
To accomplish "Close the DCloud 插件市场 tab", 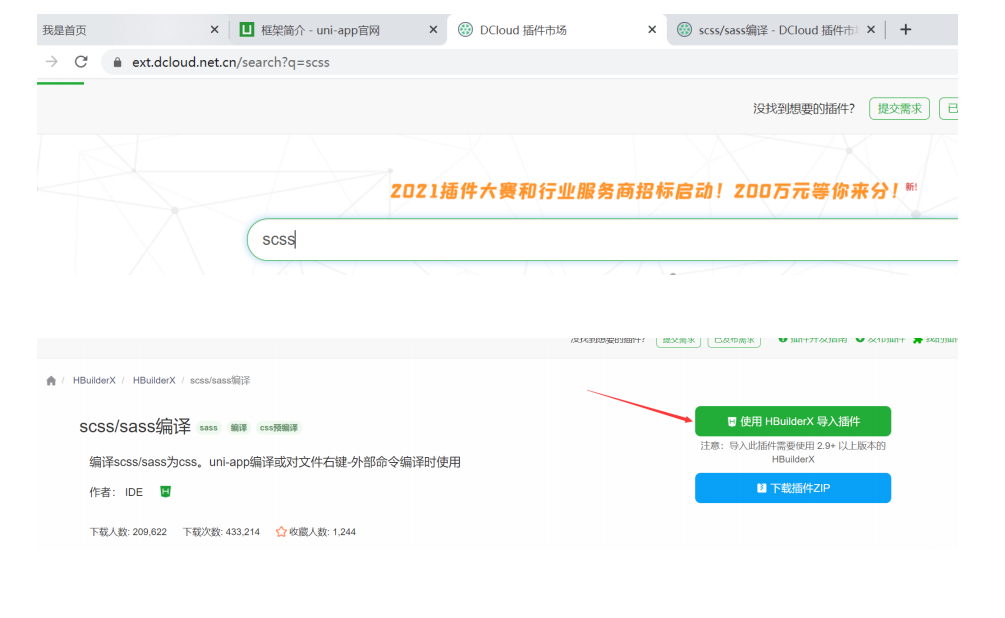I will tap(652, 29).
